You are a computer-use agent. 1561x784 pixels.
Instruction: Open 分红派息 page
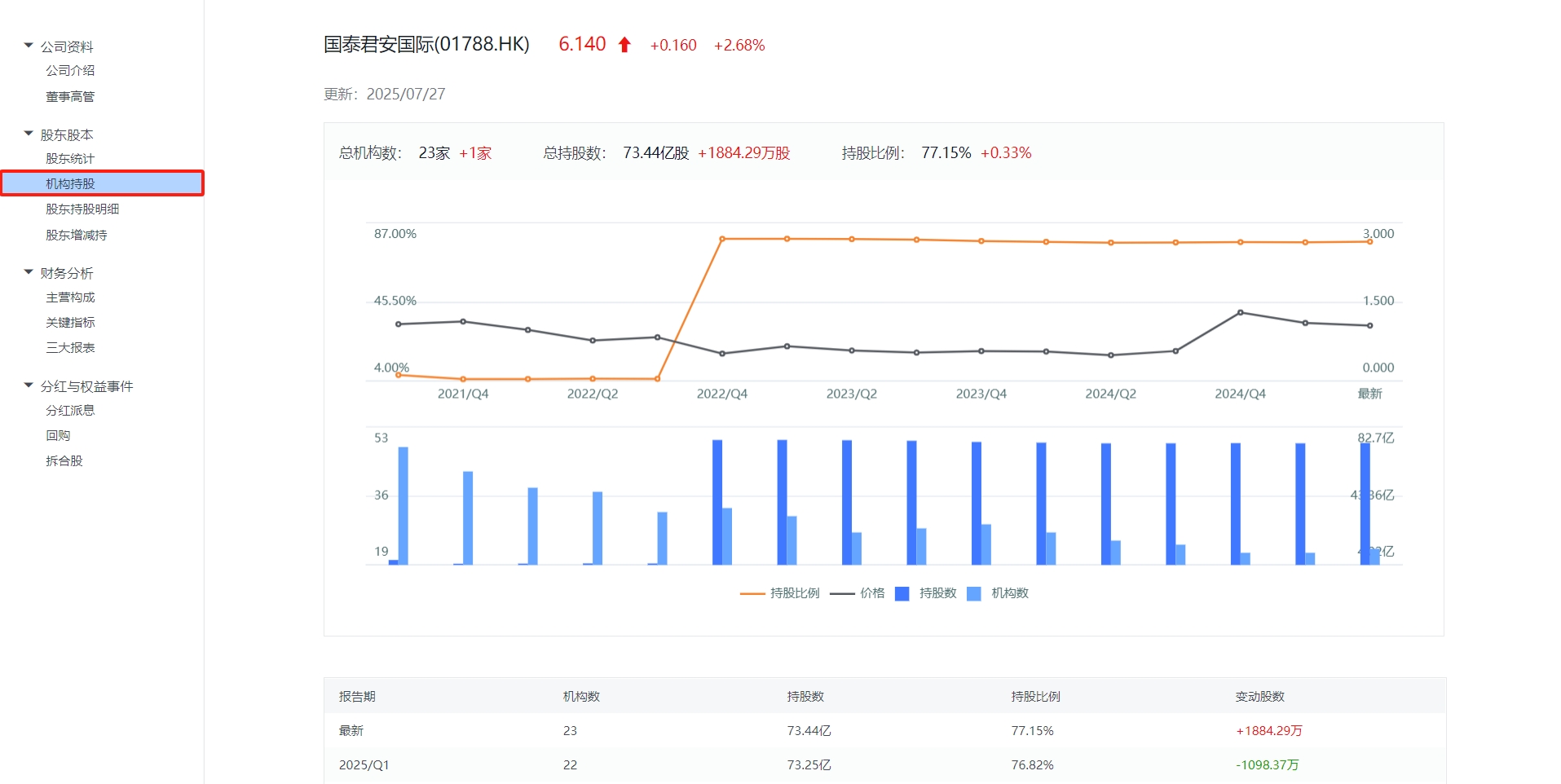(x=70, y=411)
